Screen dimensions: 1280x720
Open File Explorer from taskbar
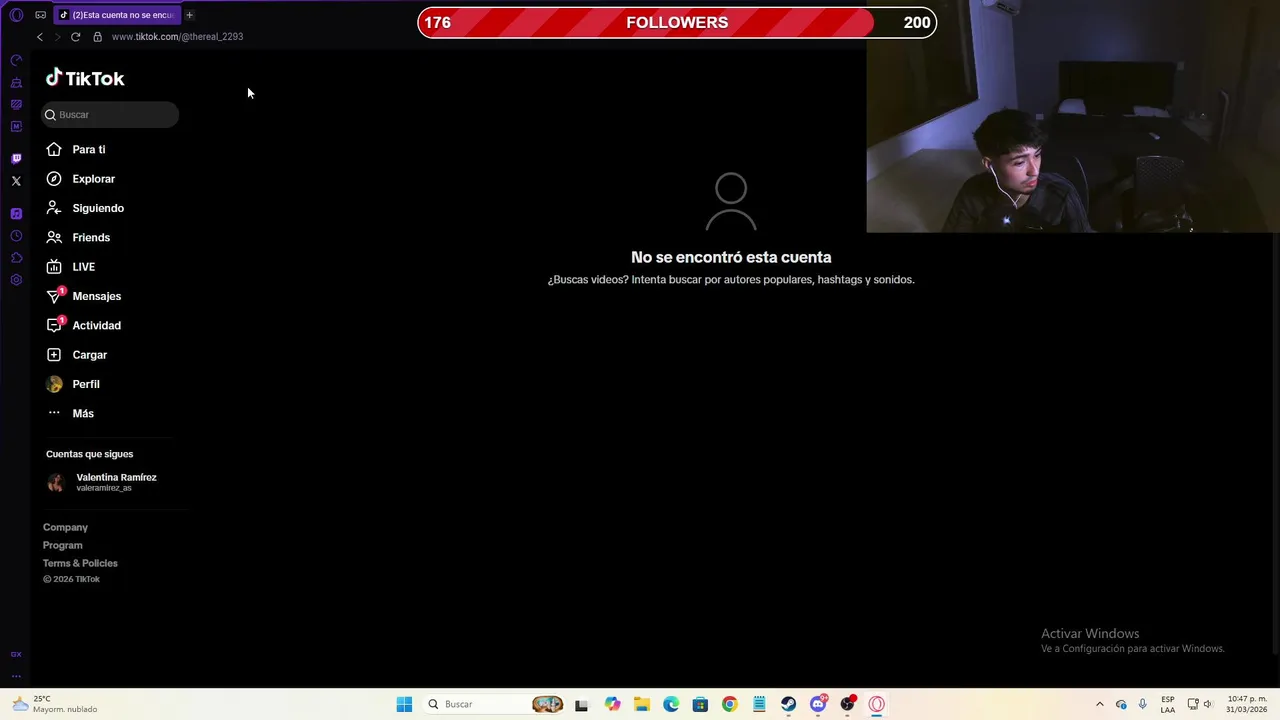641,704
